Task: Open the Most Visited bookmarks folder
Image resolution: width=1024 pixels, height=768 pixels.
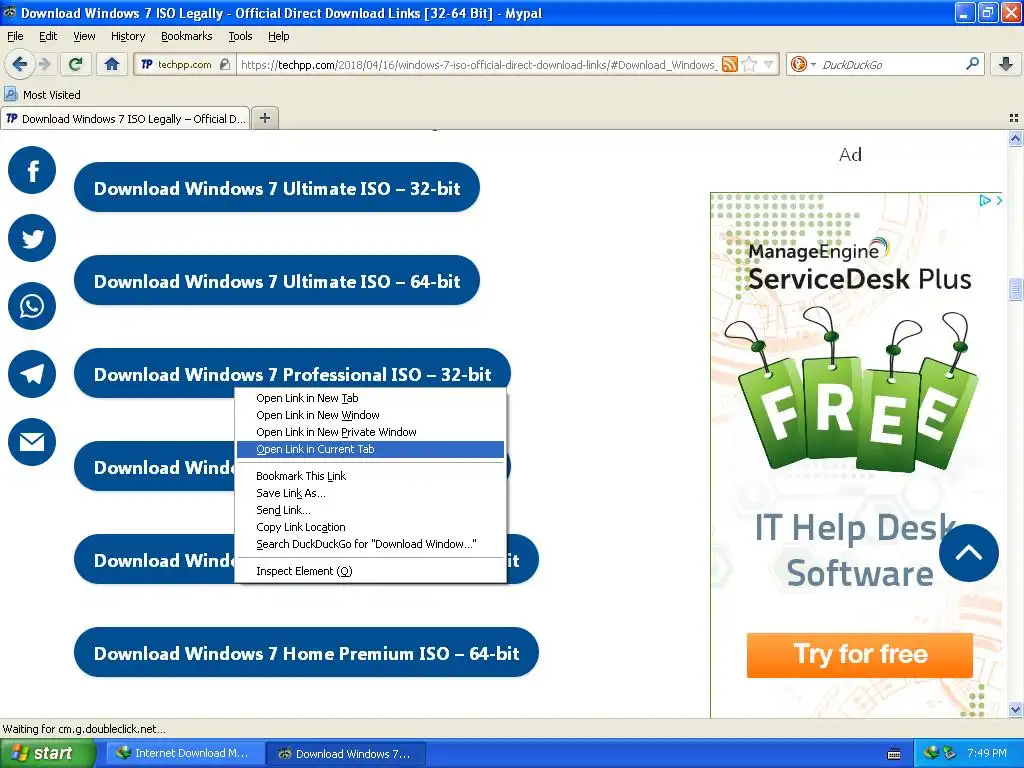Action: (x=42, y=95)
